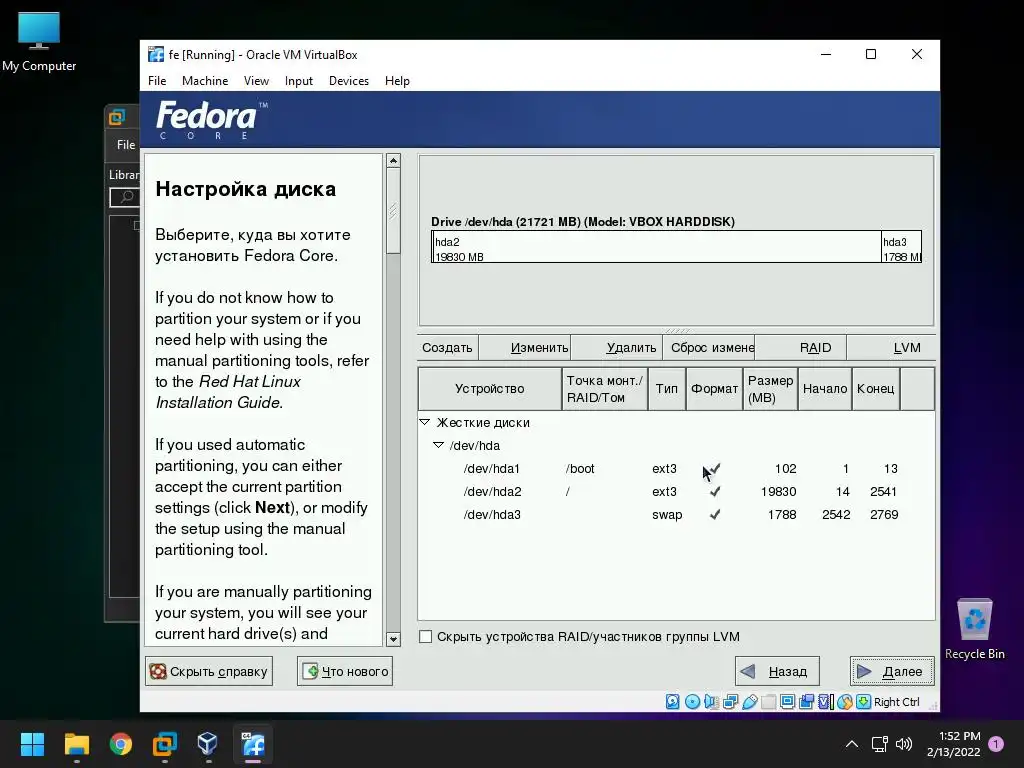Click the network adapters status icon

click(730, 701)
